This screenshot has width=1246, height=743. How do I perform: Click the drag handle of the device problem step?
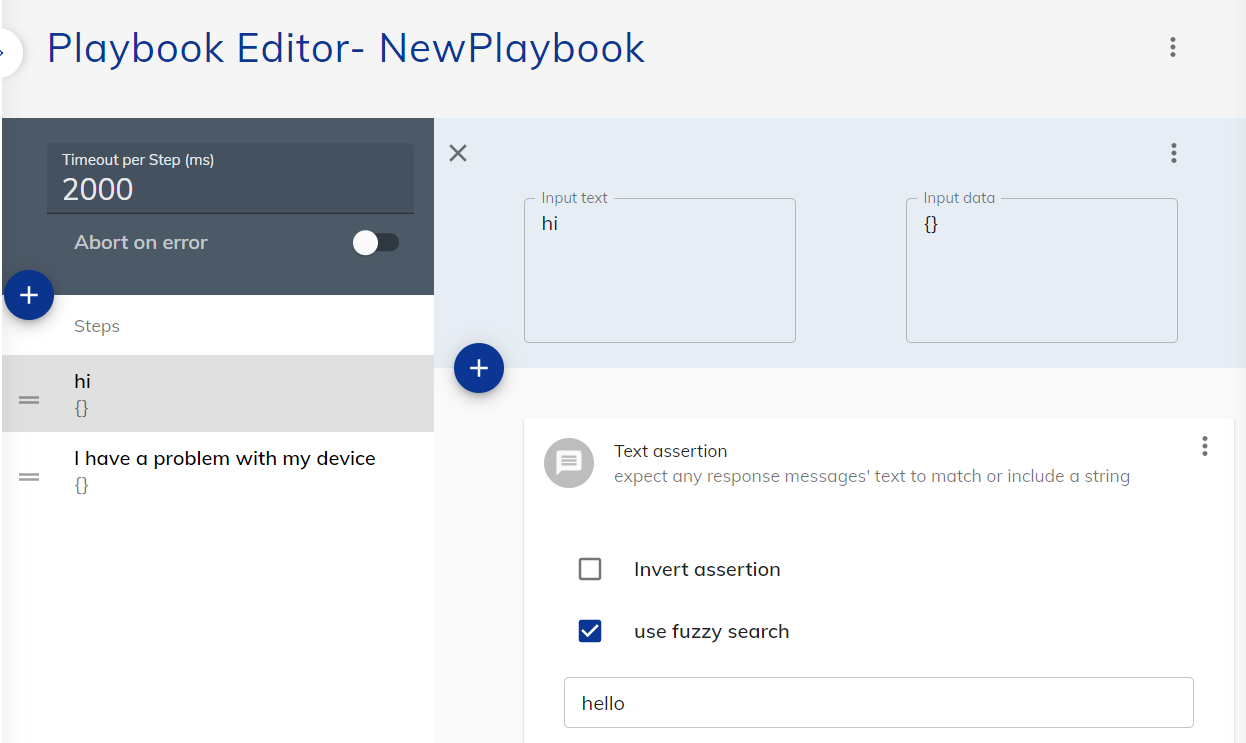[30, 477]
